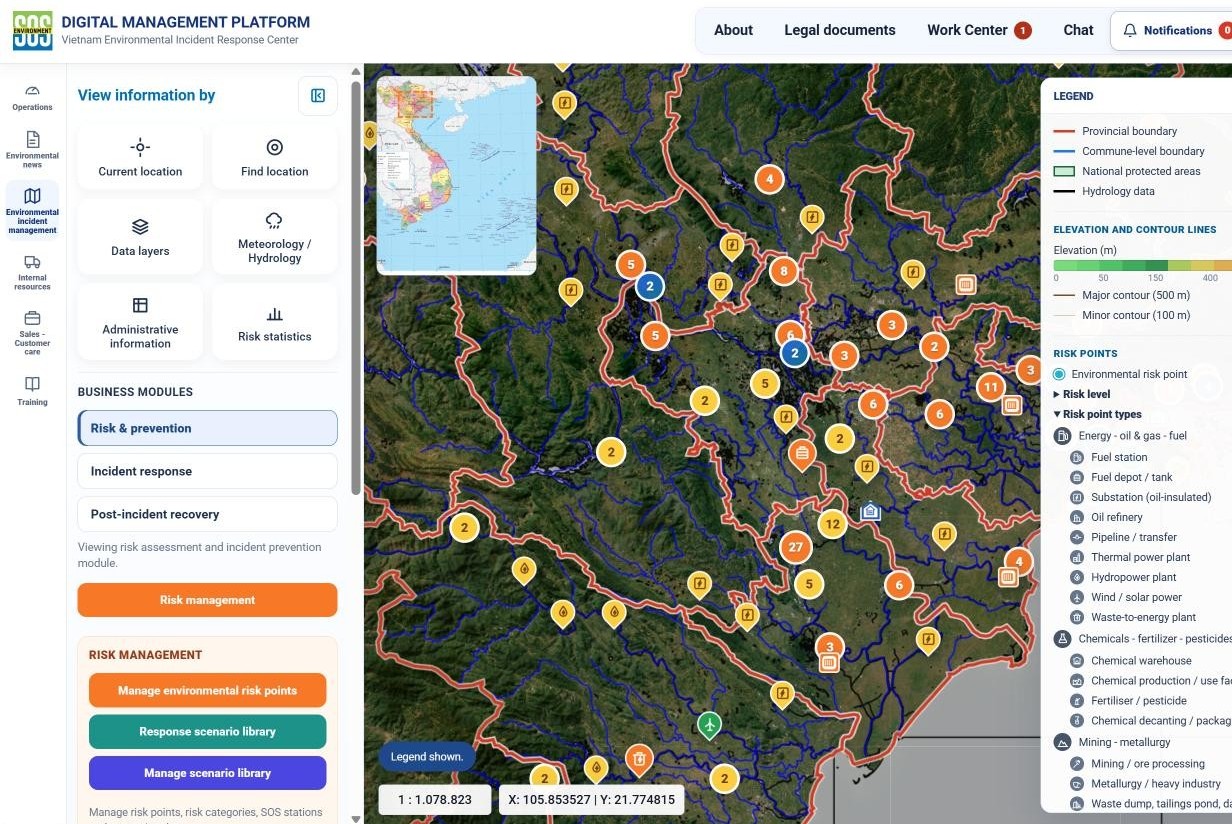Open the Response scenario library
The width and height of the screenshot is (1232, 824).
(x=207, y=731)
